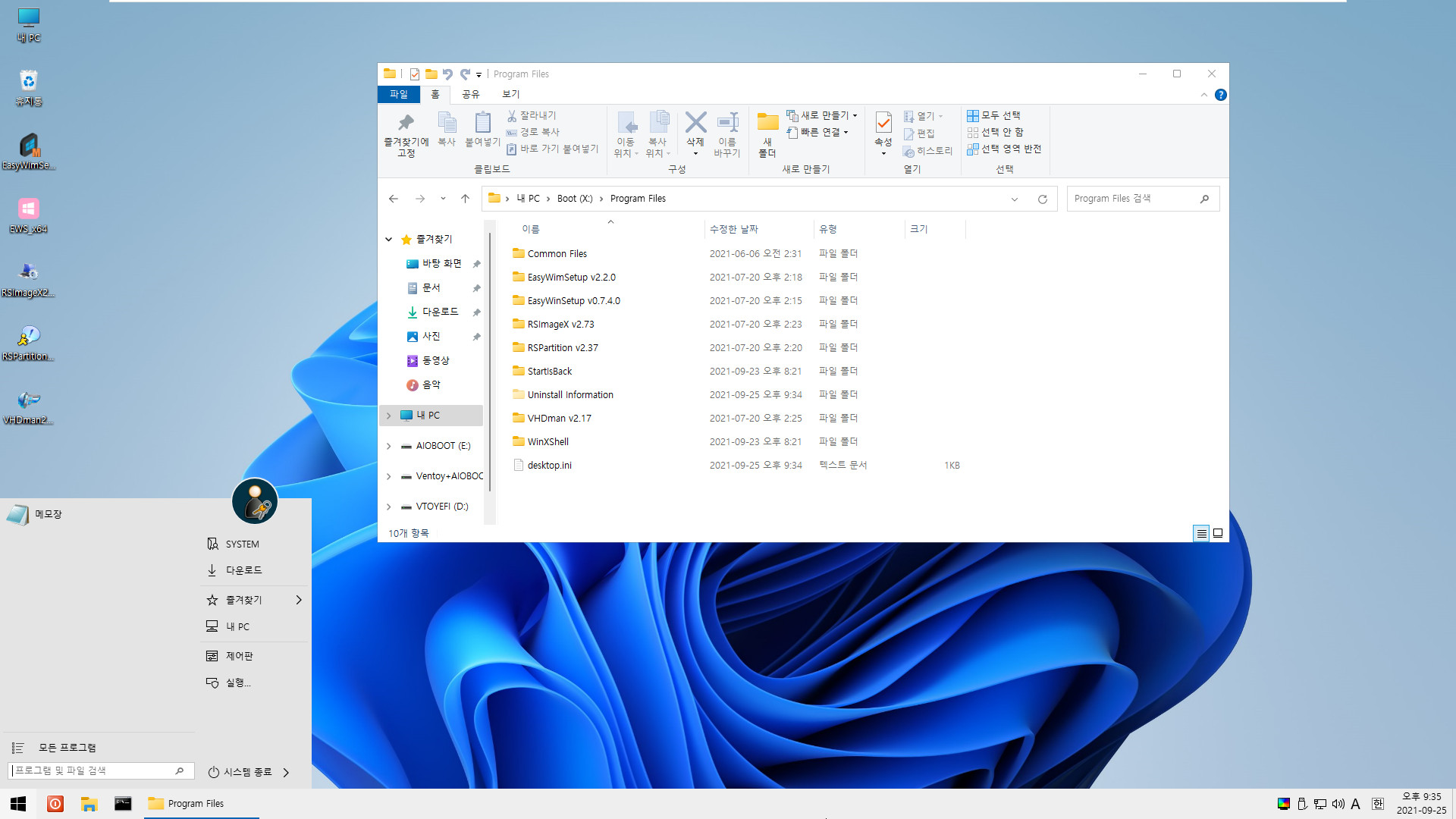Screen dimensions: 1456x819
Task: Click the title bar Properties checkmark icon
Action: click(x=415, y=74)
